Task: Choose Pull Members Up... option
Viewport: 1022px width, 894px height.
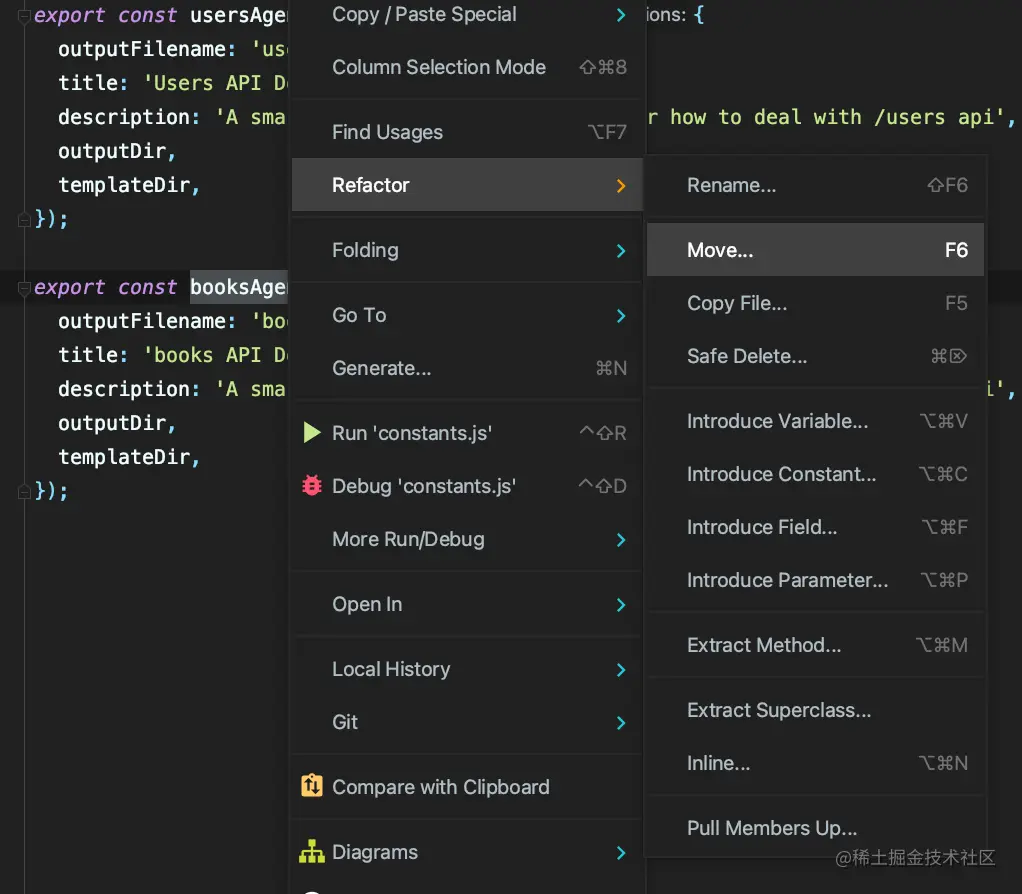Action: click(x=815, y=828)
